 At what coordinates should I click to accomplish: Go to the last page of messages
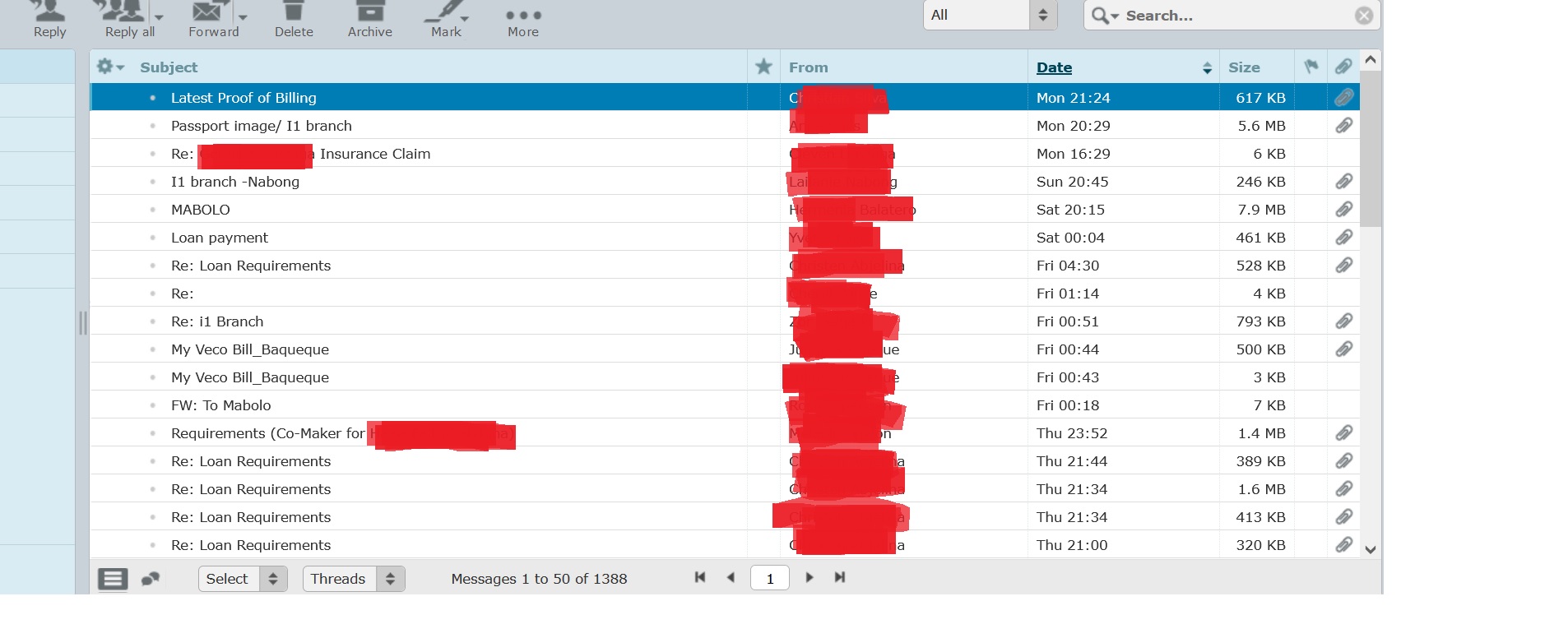[x=840, y=577]
